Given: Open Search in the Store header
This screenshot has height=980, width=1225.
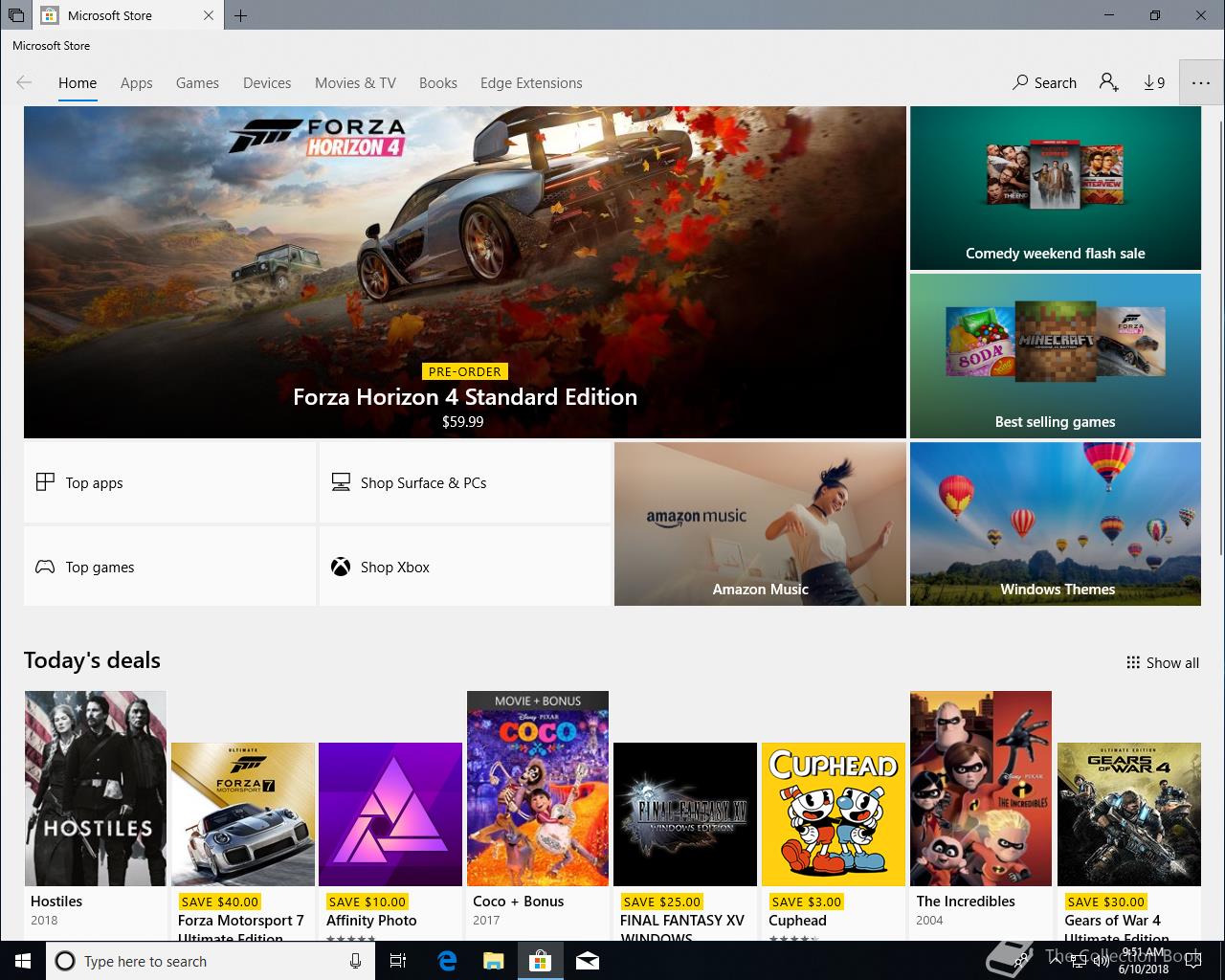Looking at the screenshot, I should pos(1044,83).
